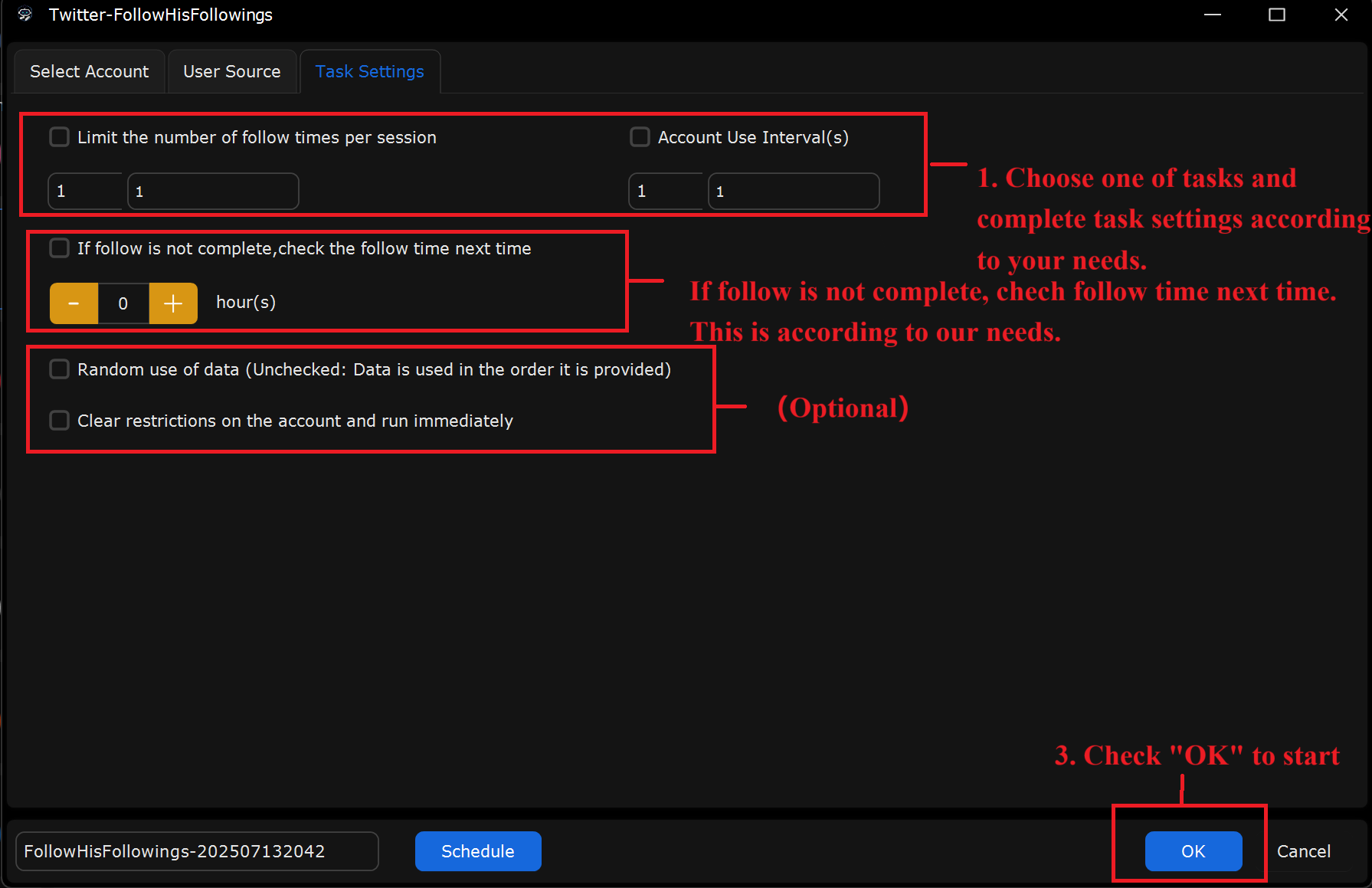This screenshot has width=1372, height=888.
Task: Click OK to start the task
Action: 1194,851
